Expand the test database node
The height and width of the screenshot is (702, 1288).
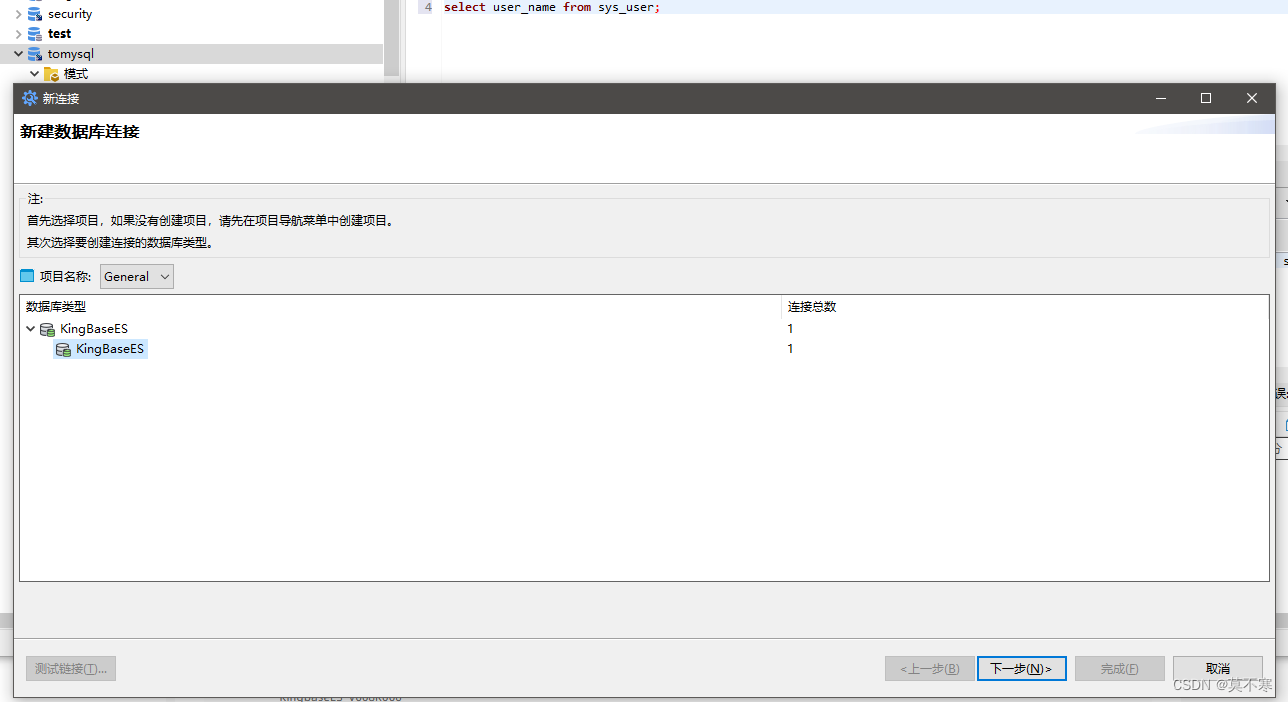(18, 34)
